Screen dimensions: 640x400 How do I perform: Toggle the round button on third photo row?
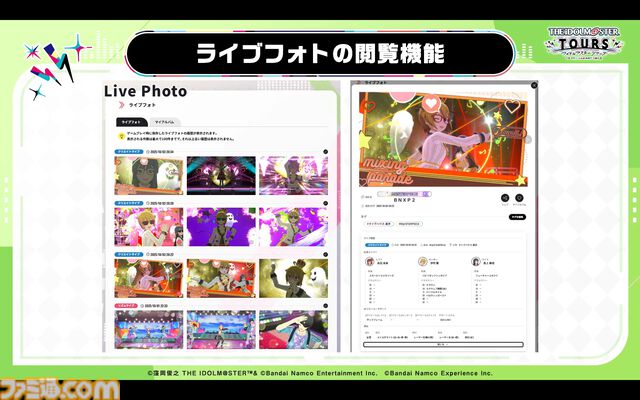pos(325,254)
